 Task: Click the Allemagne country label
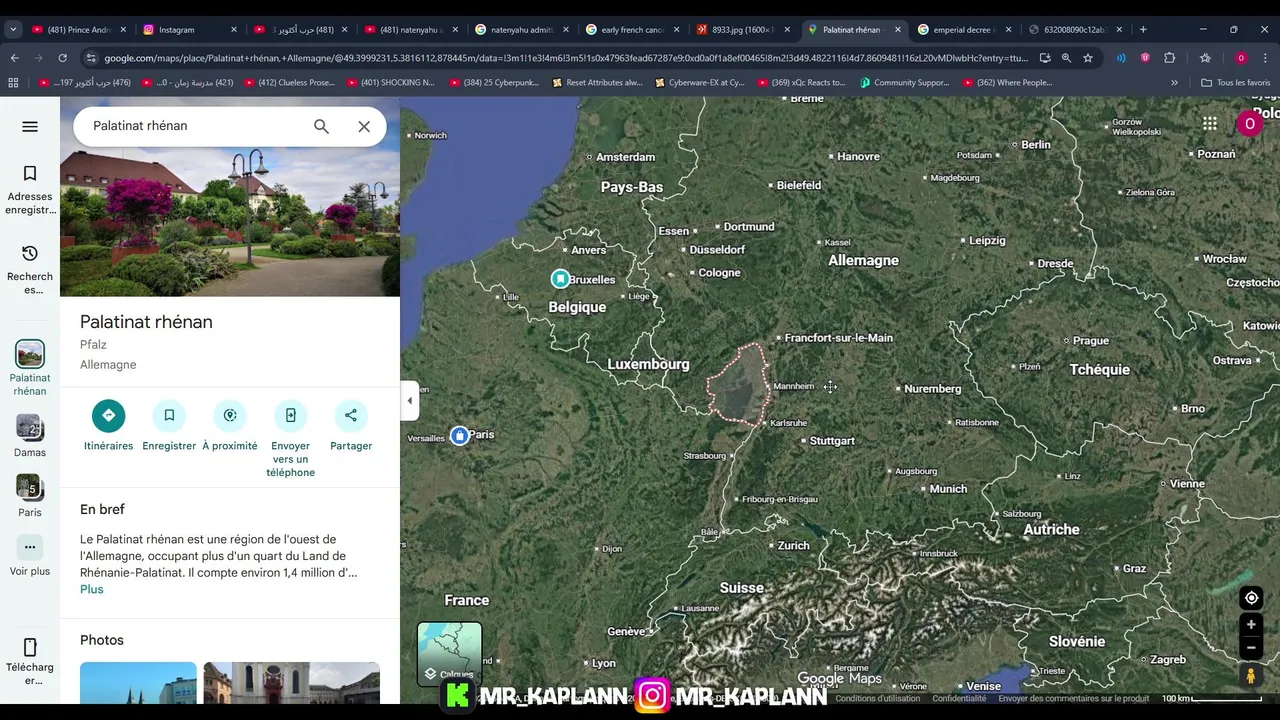click(863, 261)
